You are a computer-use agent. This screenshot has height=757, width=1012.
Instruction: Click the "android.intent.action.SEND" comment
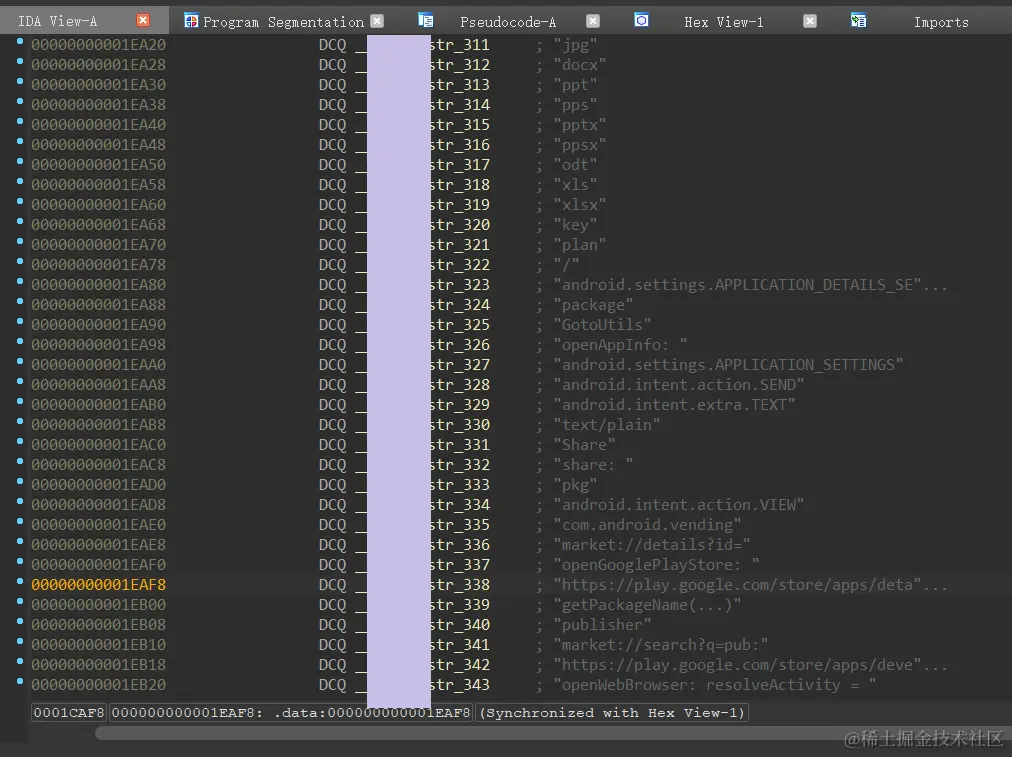coord(679,385)
